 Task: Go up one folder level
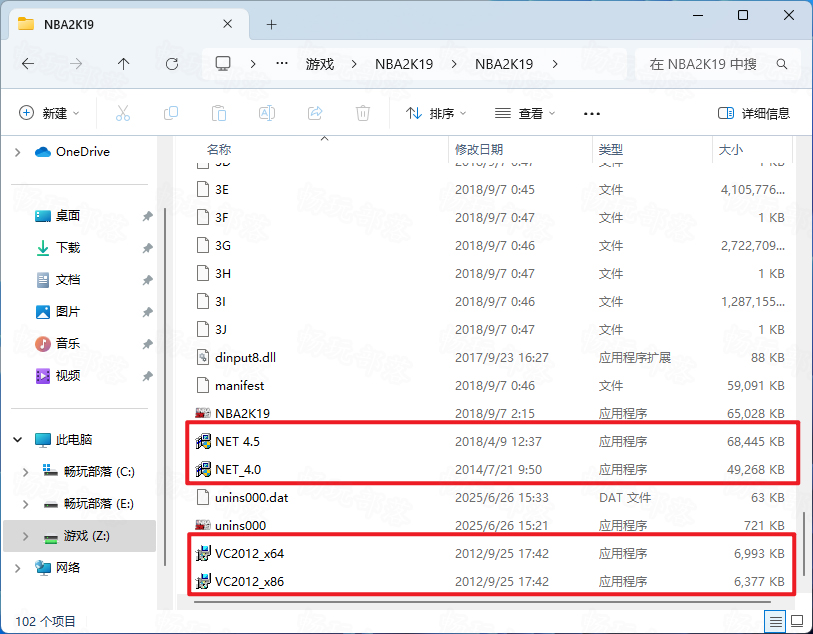[x=123, y=64]
